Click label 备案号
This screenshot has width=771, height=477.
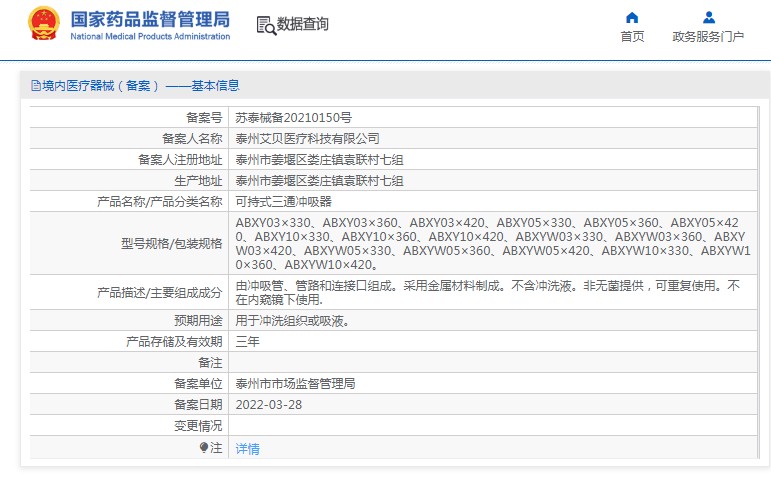204,118
